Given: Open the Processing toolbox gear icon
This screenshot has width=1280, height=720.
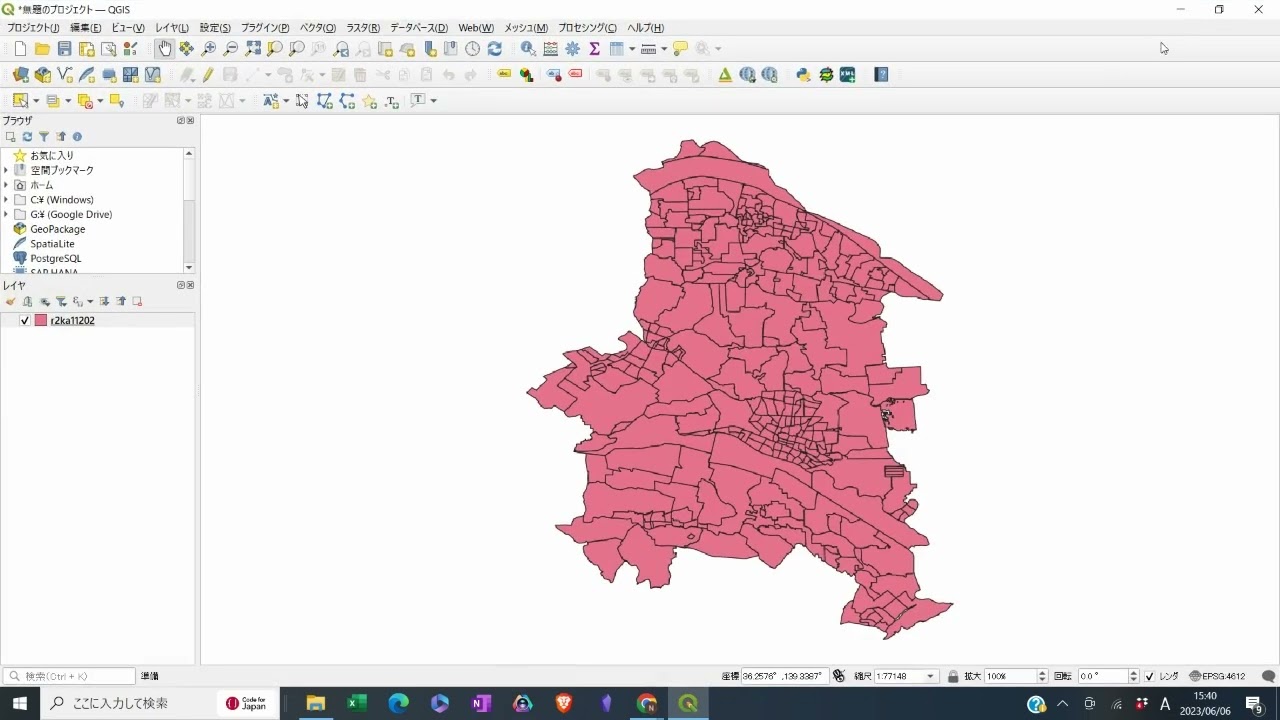Looking at the screenshot, I should pyautogui.click(x=572, y=48).
